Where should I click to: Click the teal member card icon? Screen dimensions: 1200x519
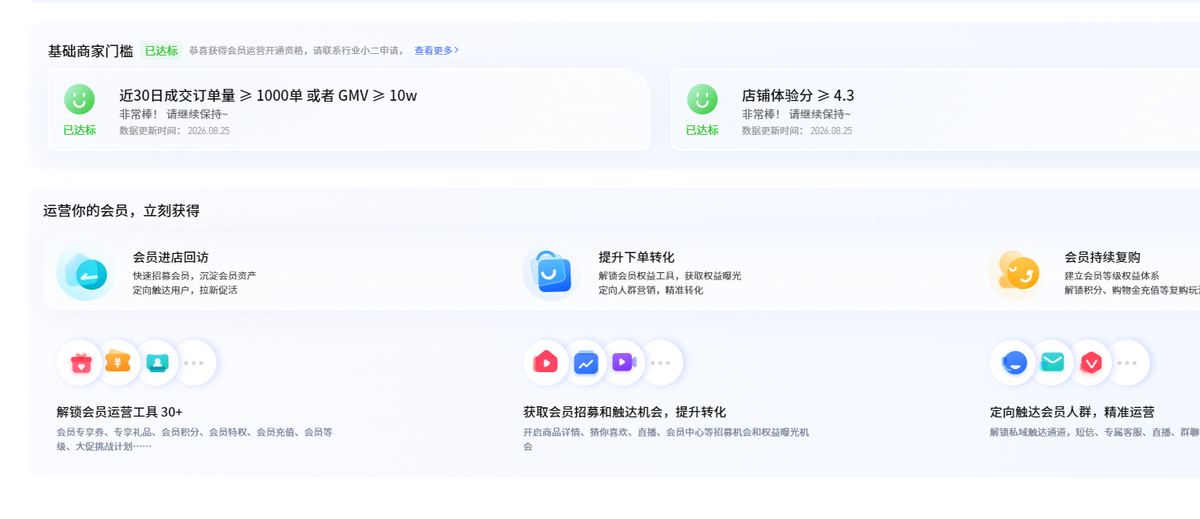(x=157, y=363)
